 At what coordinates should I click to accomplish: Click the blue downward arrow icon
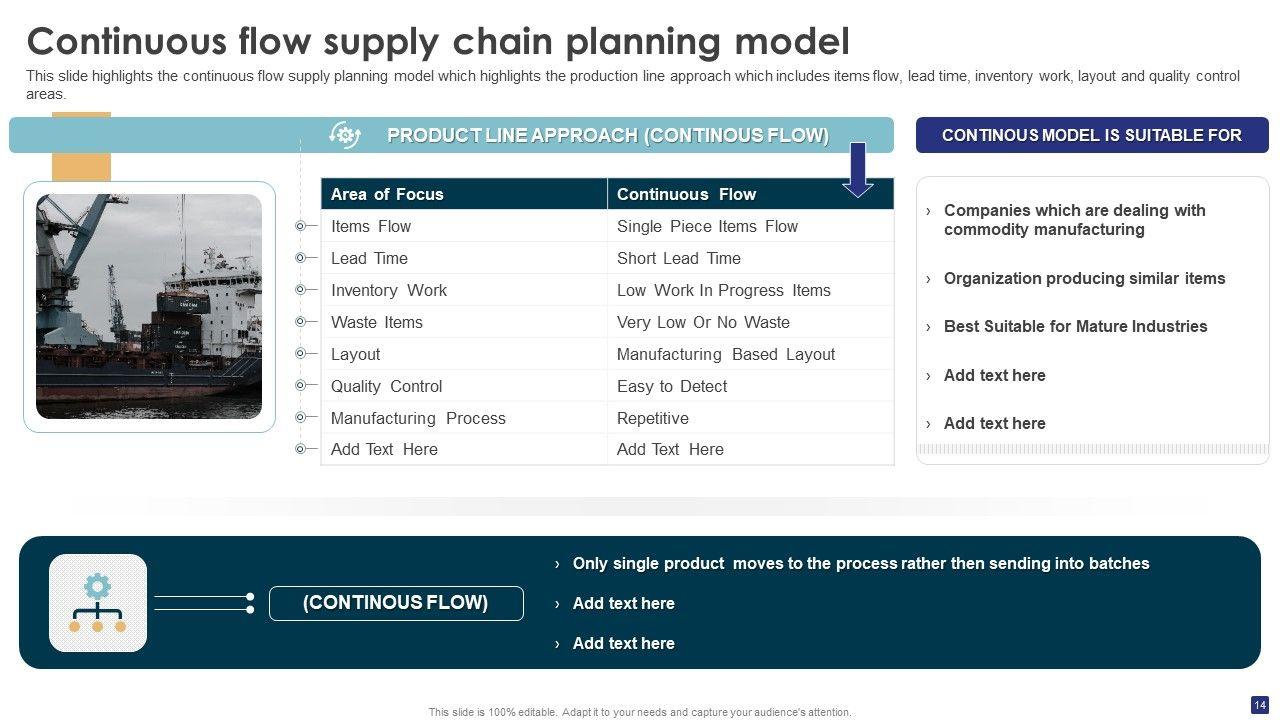tap(858, 169)
